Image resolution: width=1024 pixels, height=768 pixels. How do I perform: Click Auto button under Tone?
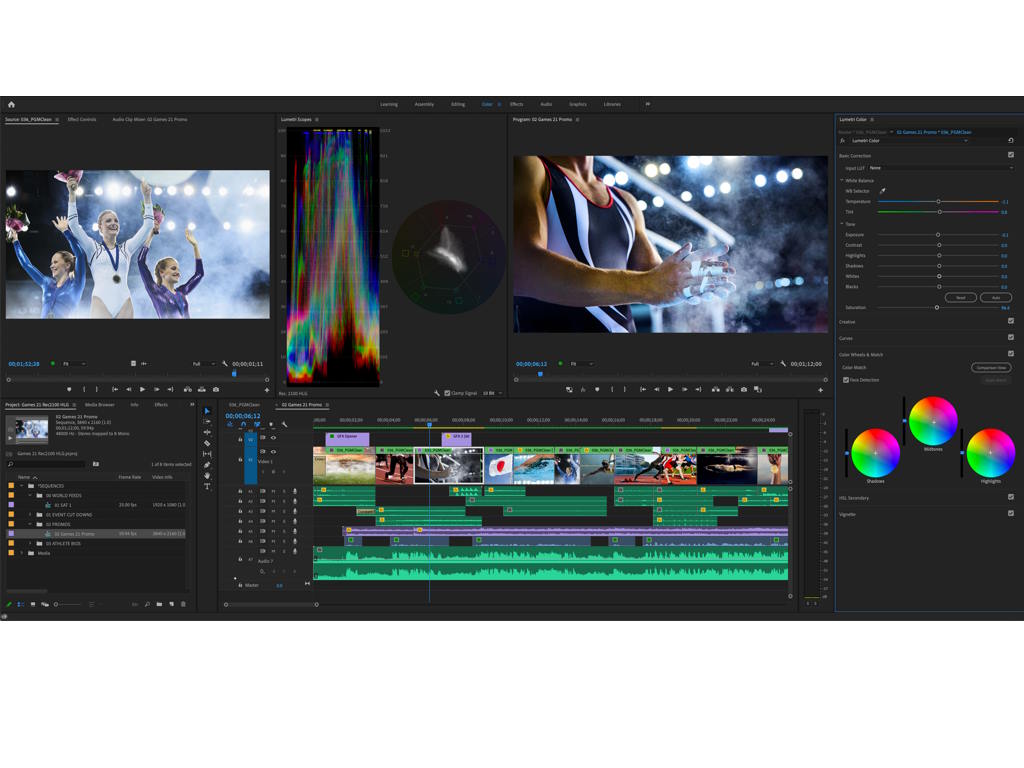point(996,297)
